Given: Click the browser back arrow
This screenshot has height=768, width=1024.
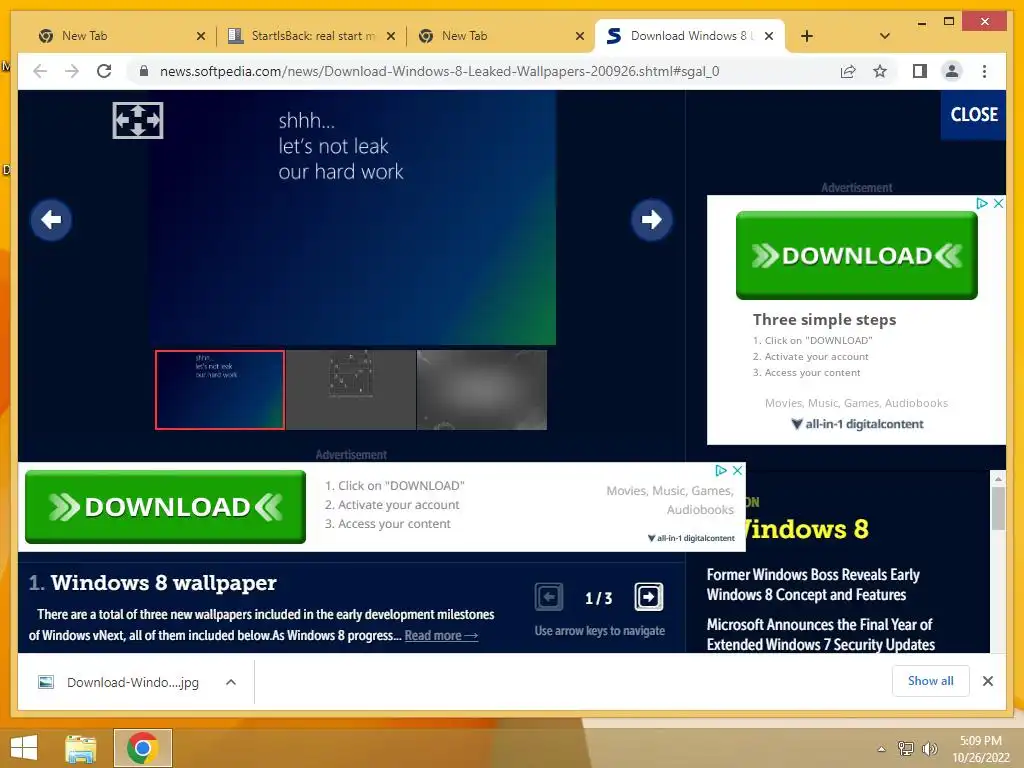Looking at the screenshot, I should tap(40, 71).
